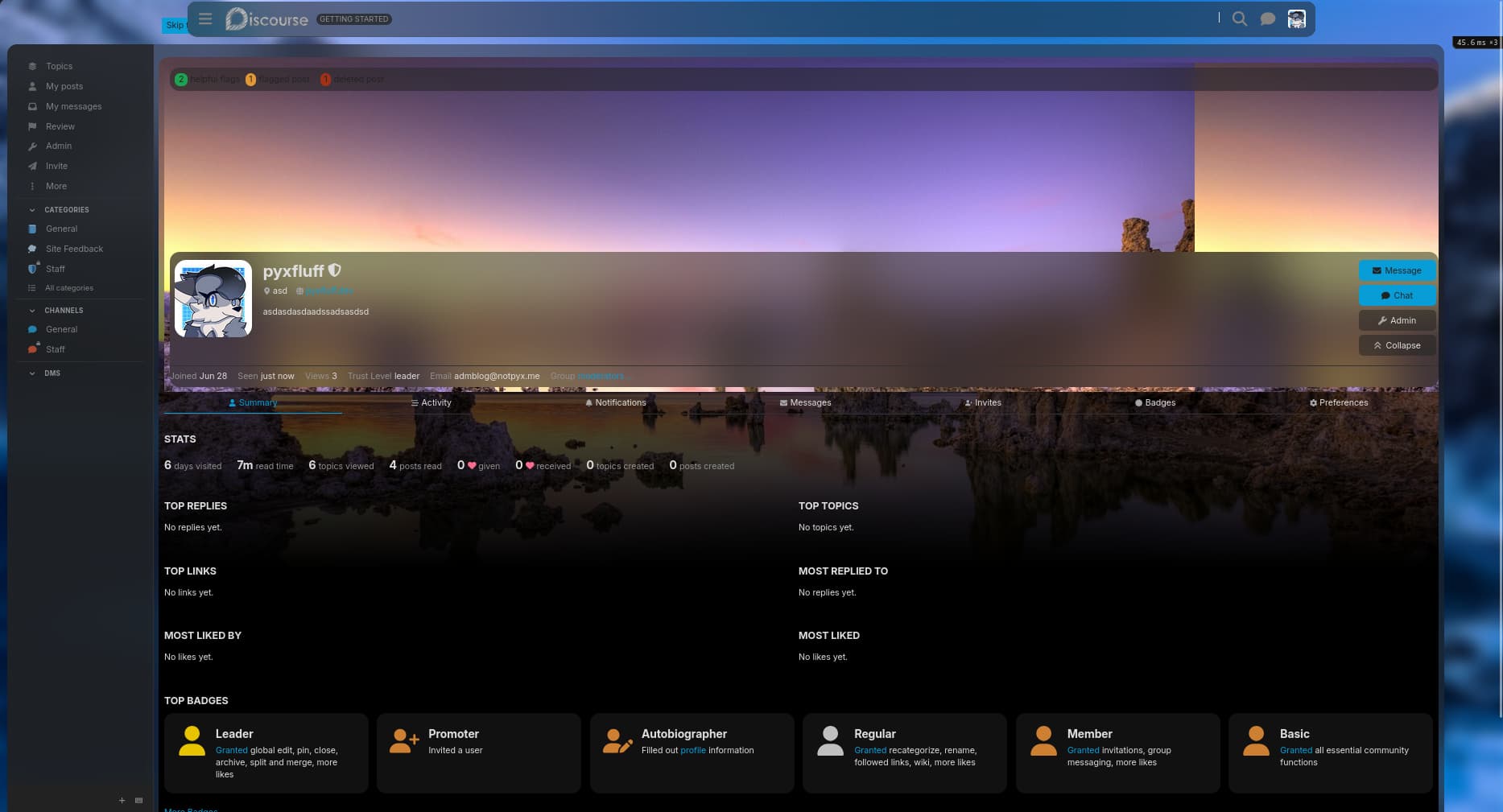Image resolution: width=1503 pixels, height=812 pixels.
Task: Switch to the Activity tab
Action: pyautogui.click(x=431, y=402)
